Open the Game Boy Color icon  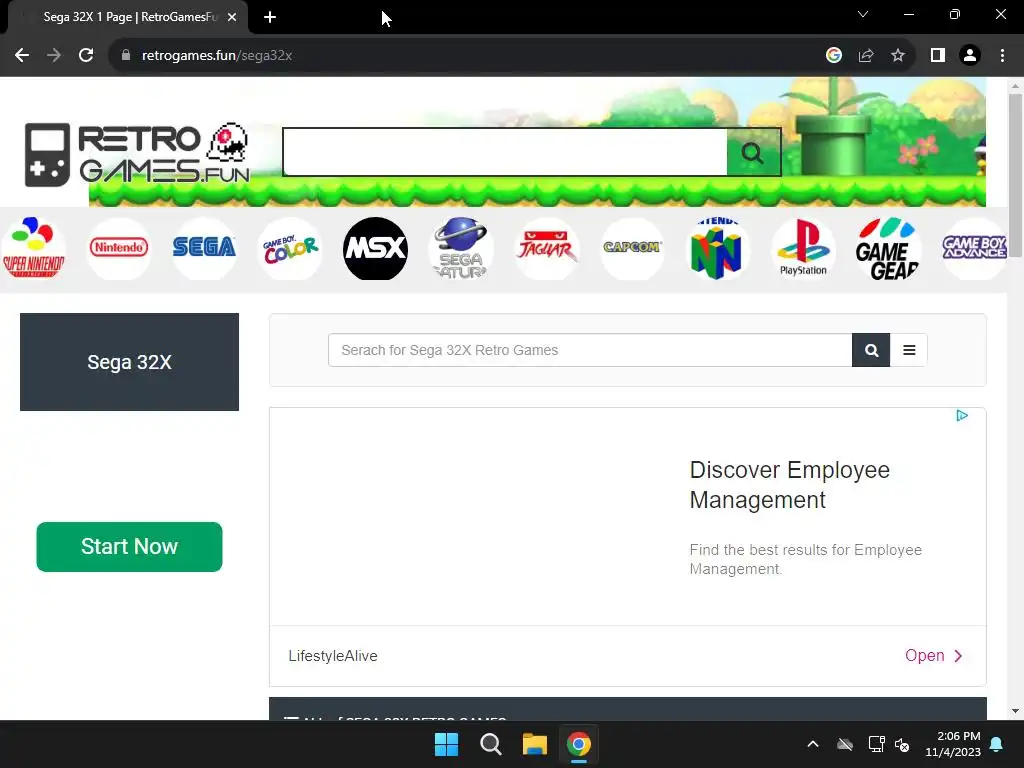pyautogui.click(x=290, y=249)
